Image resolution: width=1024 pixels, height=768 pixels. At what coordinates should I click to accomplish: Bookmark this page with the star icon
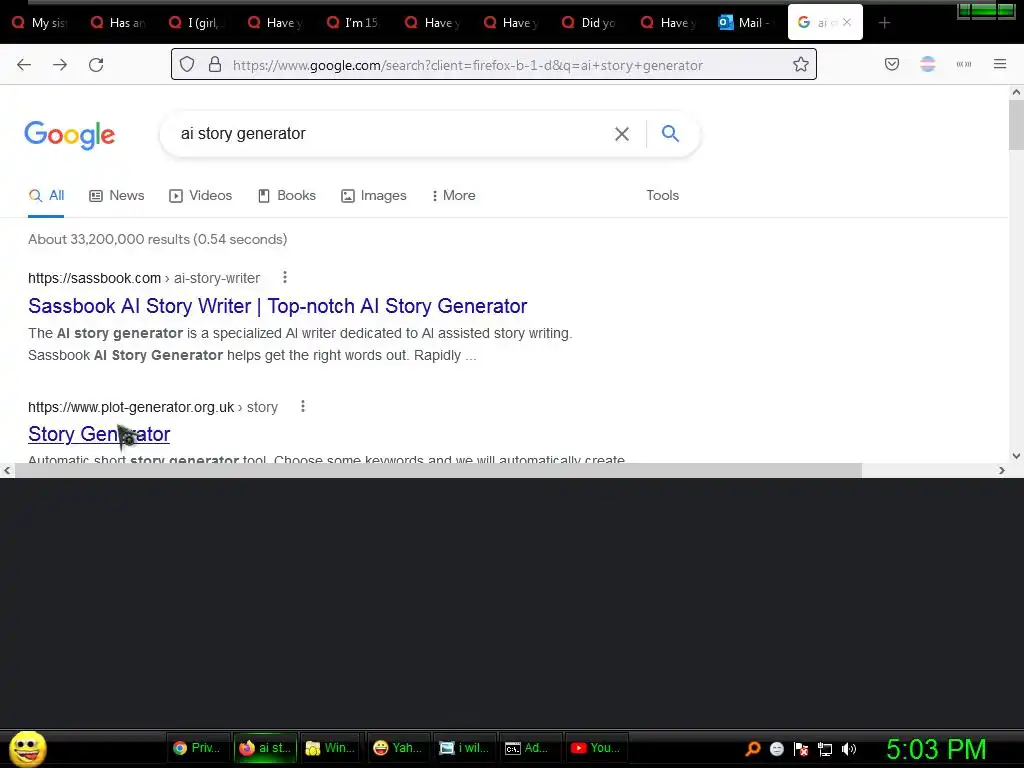pos(801,64)
